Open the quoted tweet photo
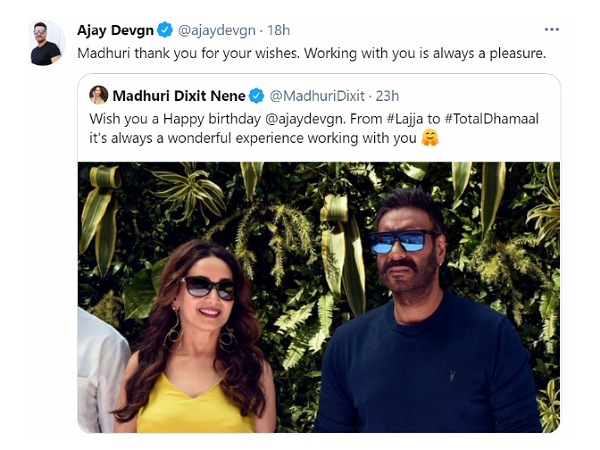 [319, 297]
